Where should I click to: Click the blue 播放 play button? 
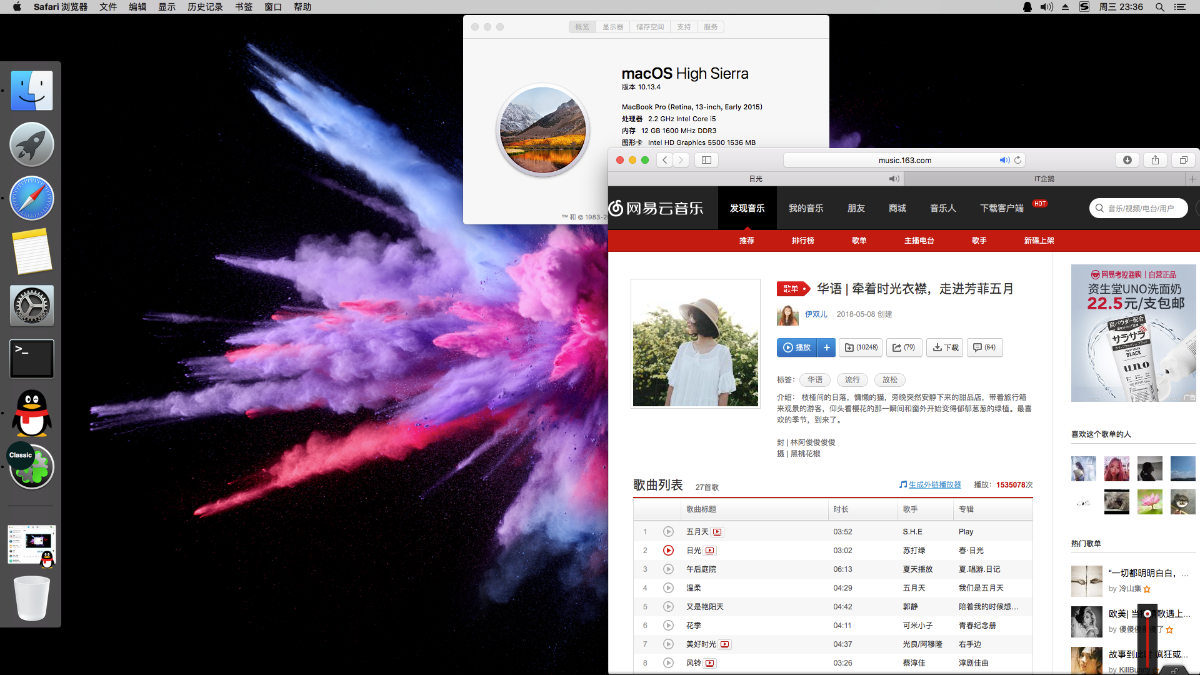tap(797, 347)
